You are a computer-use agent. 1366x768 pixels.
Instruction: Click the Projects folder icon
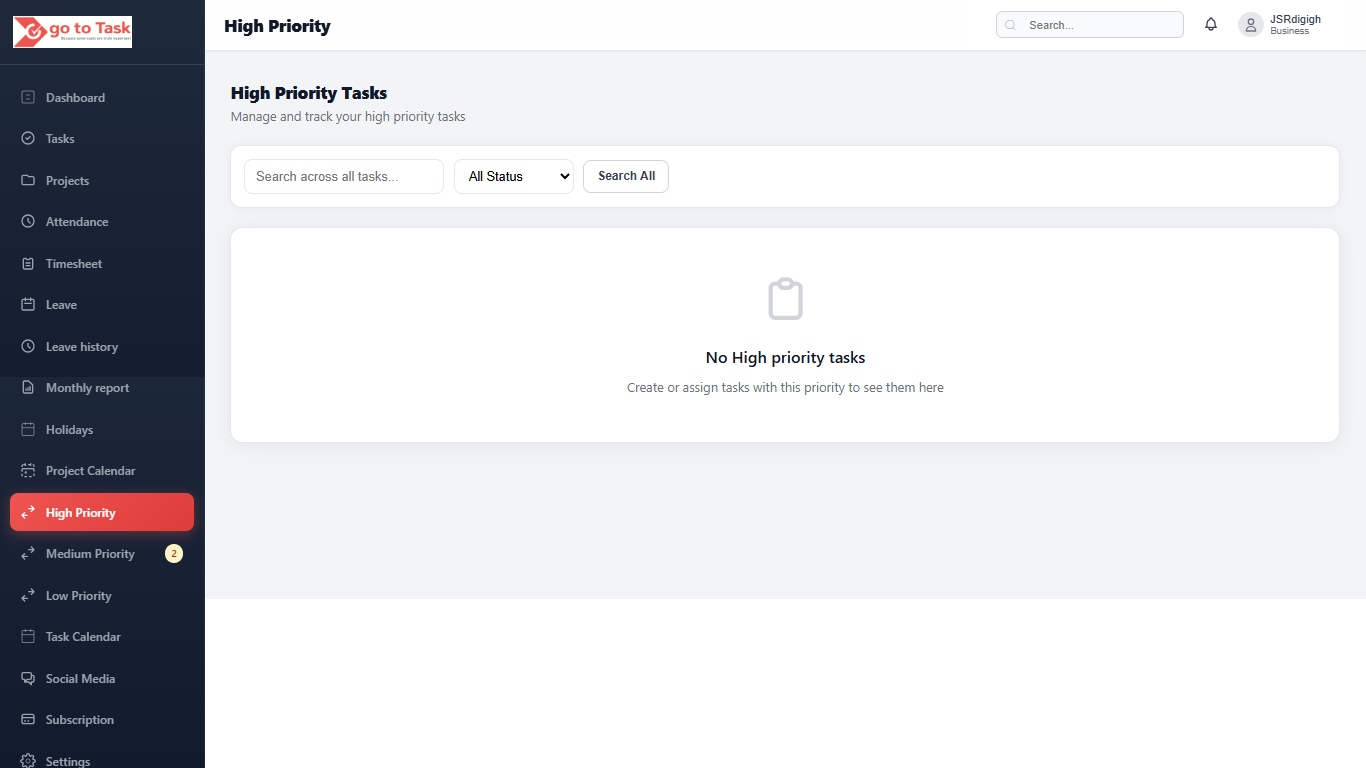click(x=28, y=180)
